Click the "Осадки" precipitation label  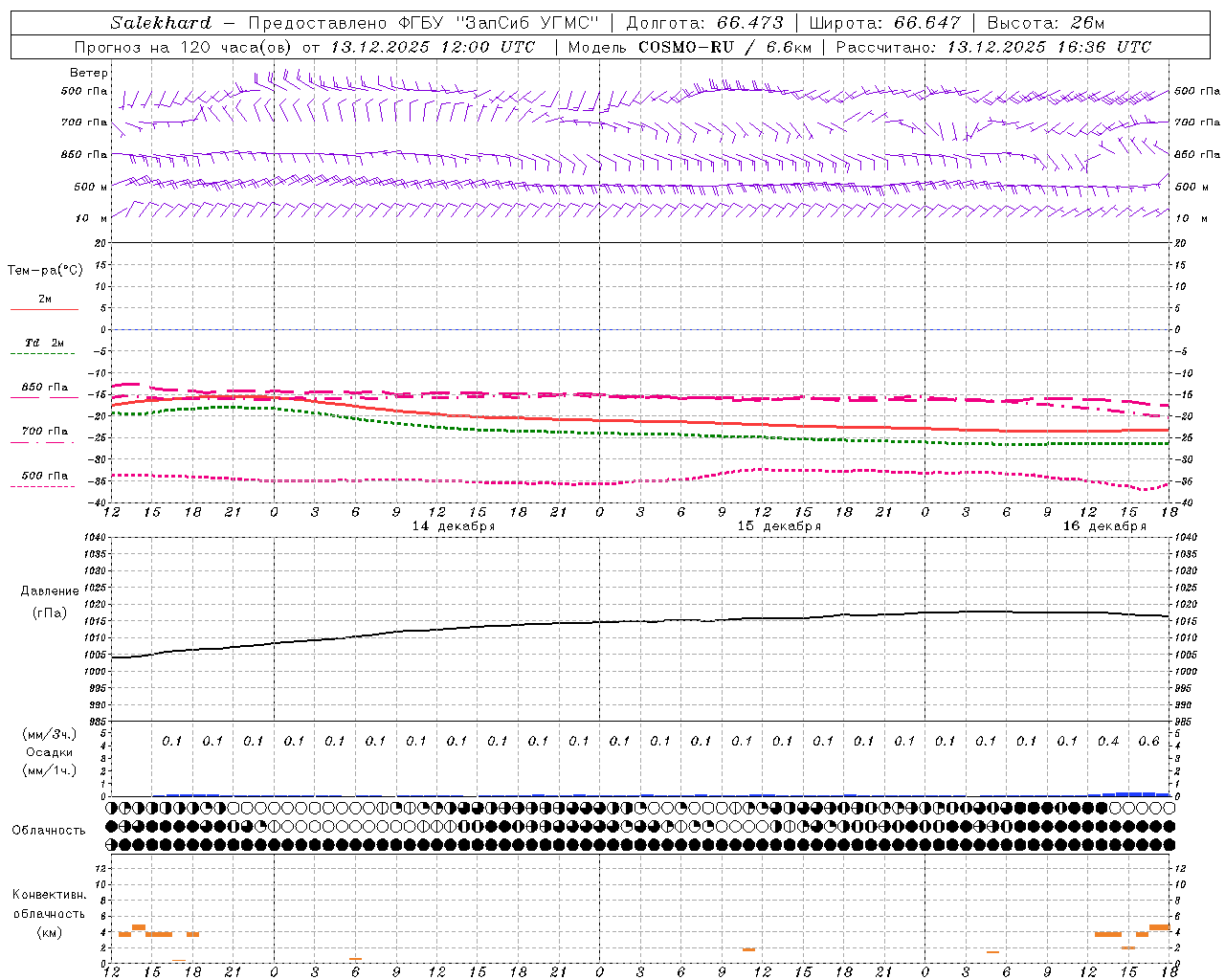[50, 752]
